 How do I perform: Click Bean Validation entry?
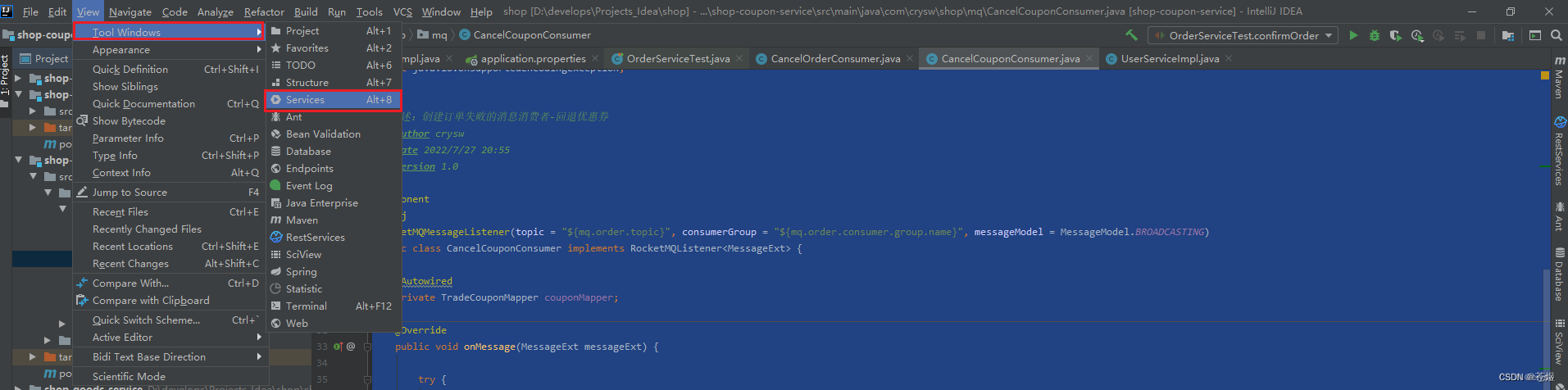coord(333,134)
